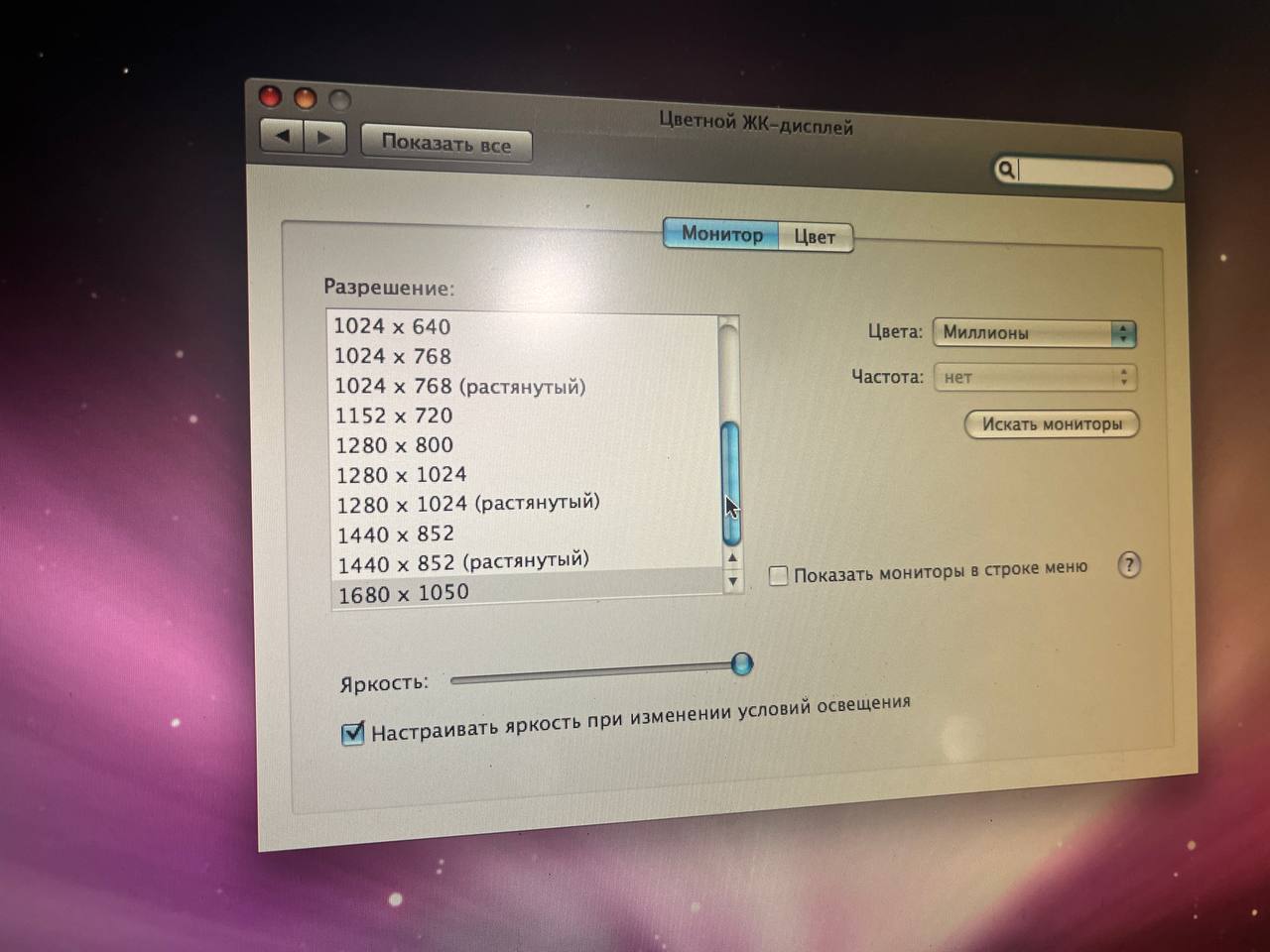The width and height of the screenshot is (1270, 952).
Task: Switch to the Цвет tab
Action: click(x=815, y=237)
